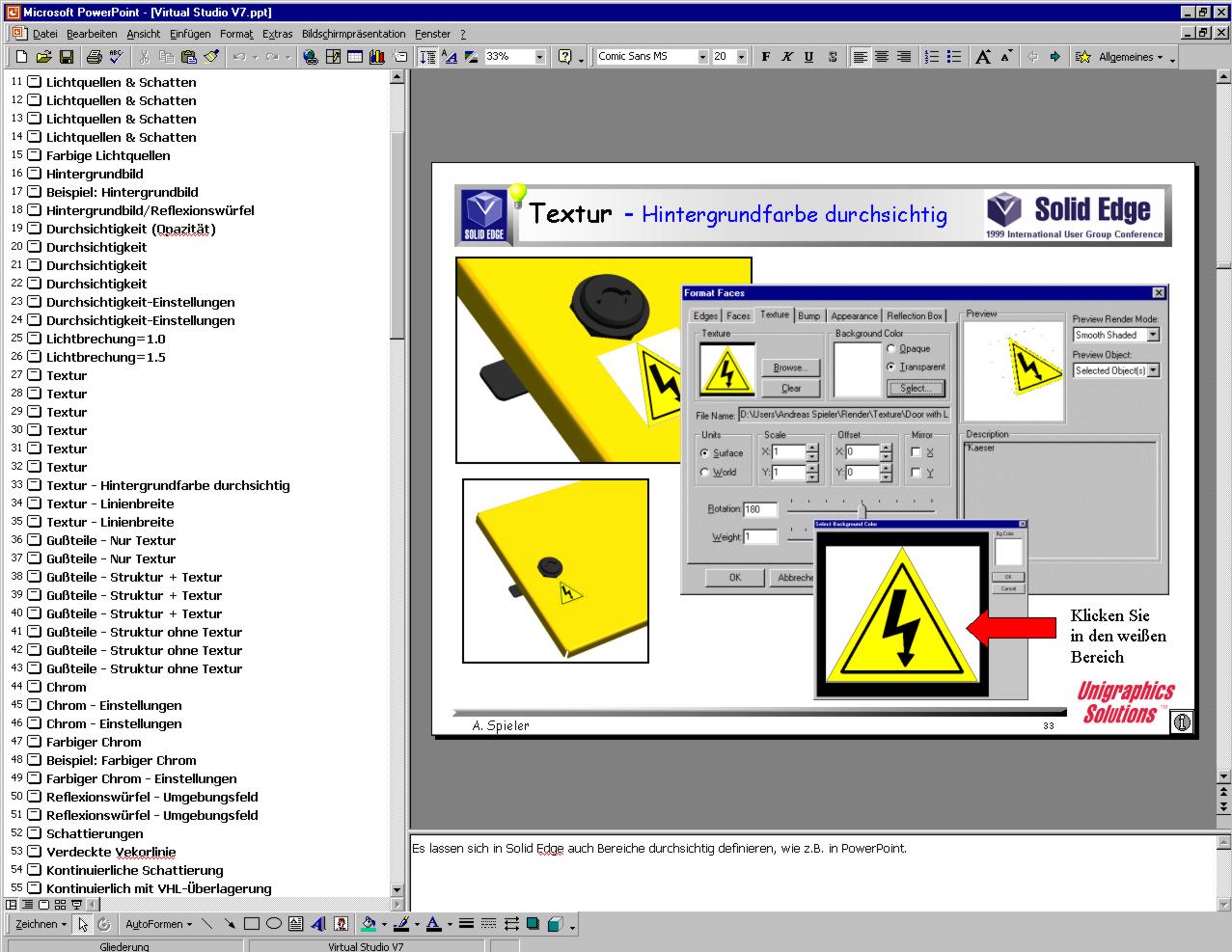The image size is (1232, 952).
Task: Toggle the Expand All outline button
Action: (427, 57)
